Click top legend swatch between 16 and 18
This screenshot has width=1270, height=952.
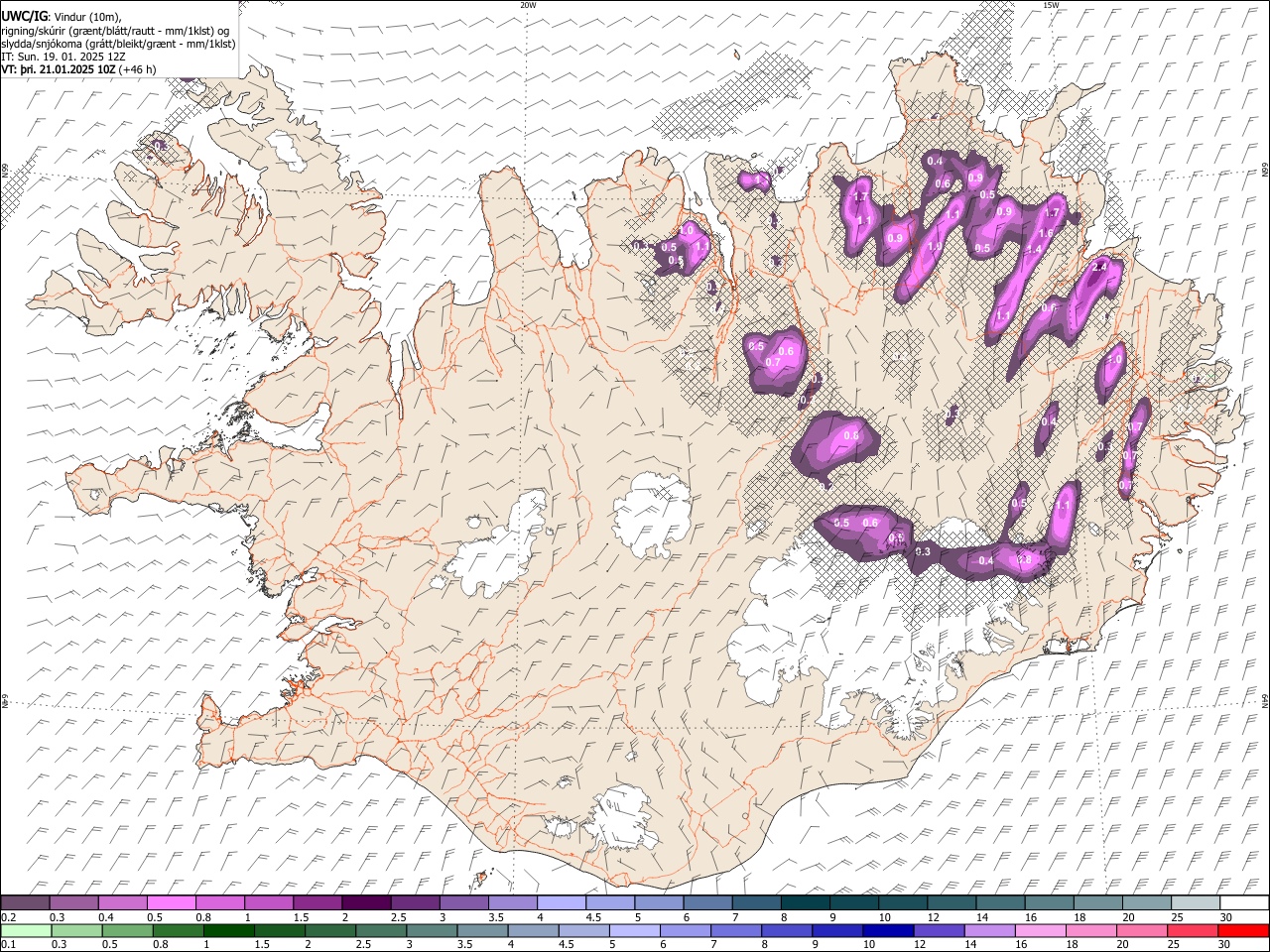click(x=1050, y=903)
